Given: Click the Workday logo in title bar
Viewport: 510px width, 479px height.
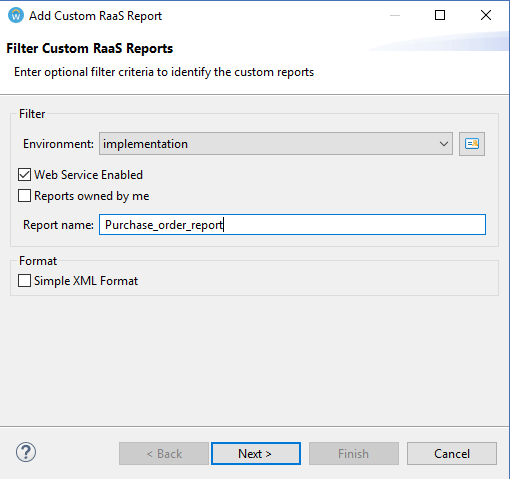Looking at the screenshot, I should [16, 15].
